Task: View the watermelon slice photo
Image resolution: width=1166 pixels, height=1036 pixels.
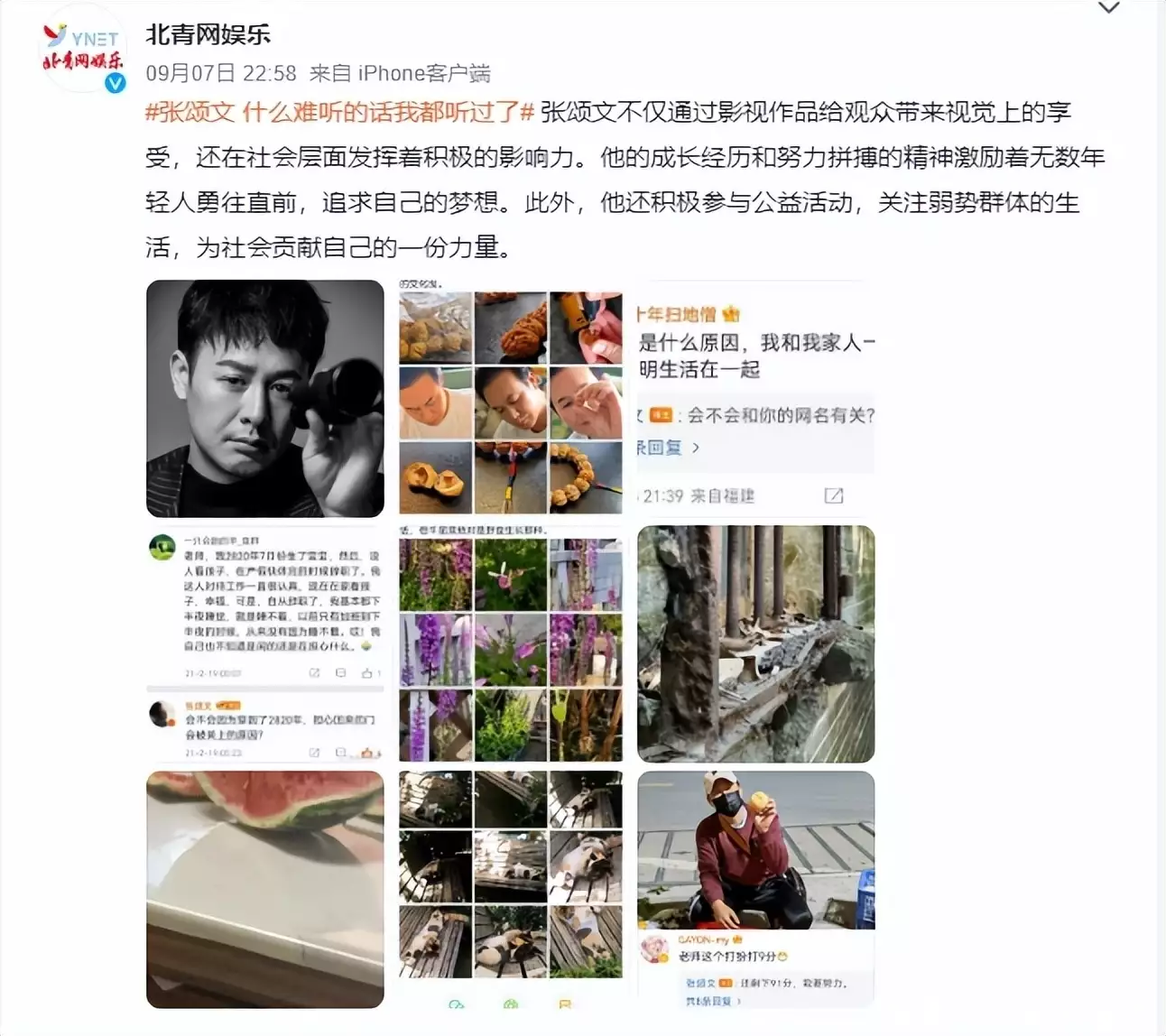Action: [265, 889]
